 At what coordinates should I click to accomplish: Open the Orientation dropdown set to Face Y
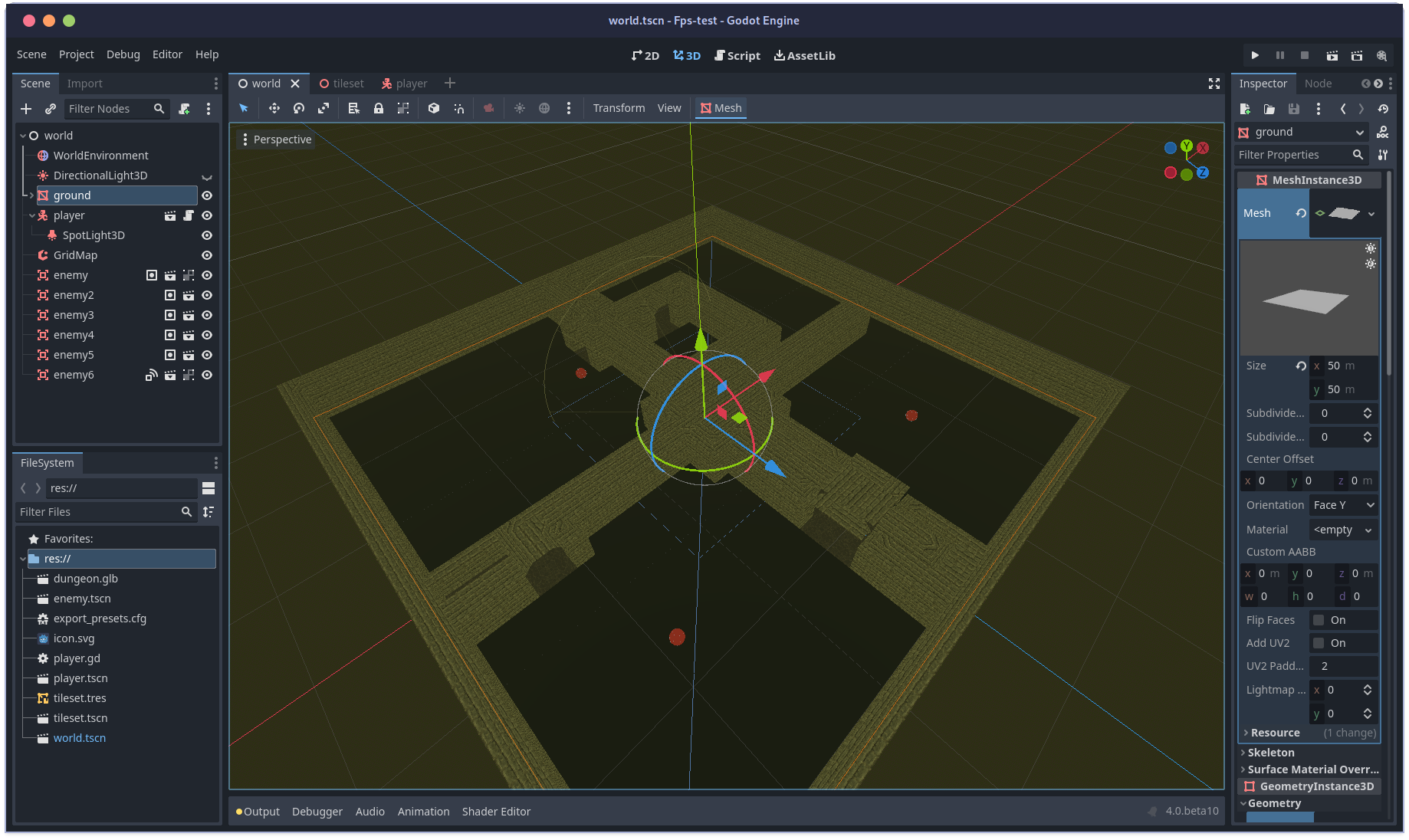(x=1342, y=504)
